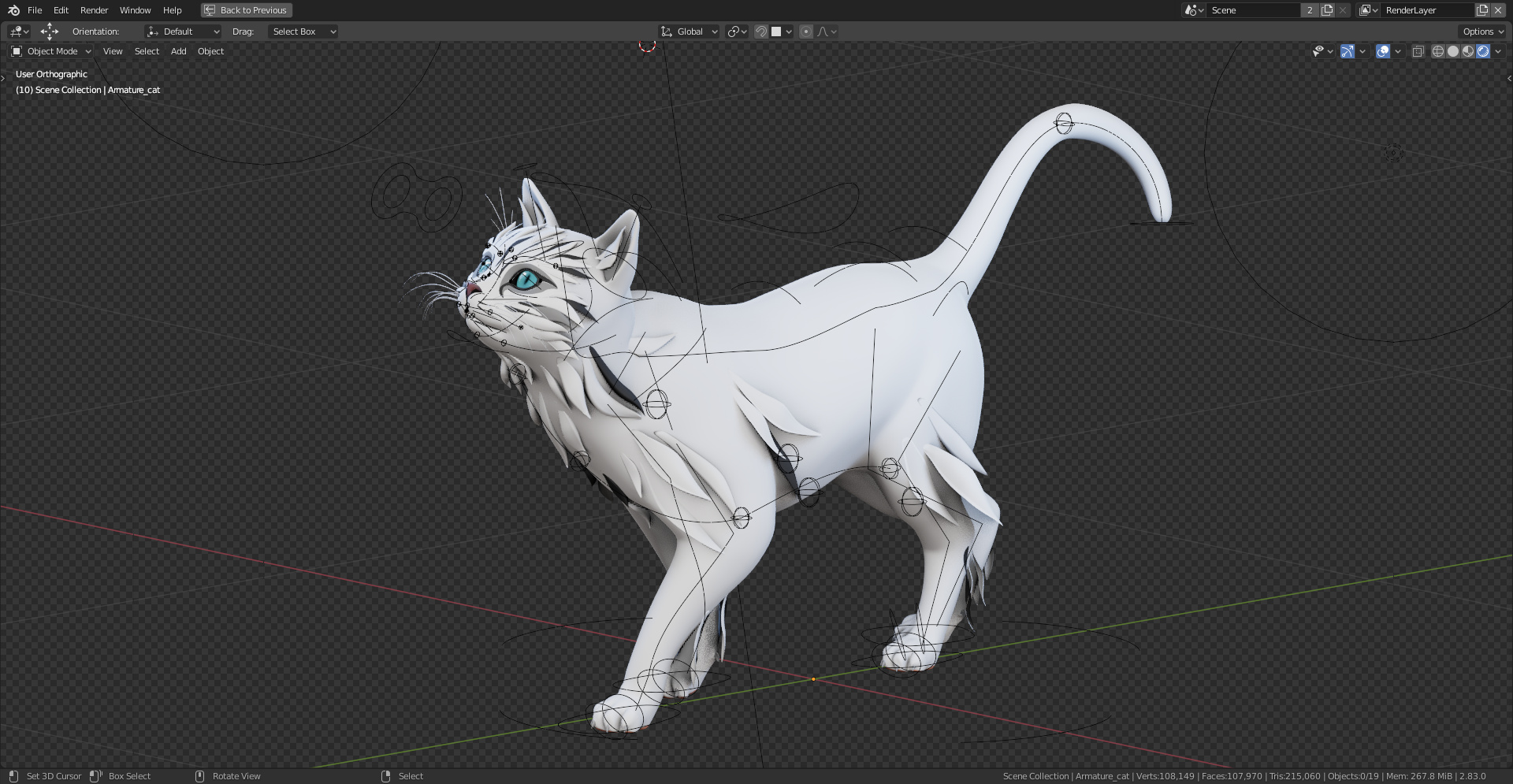Open the Orientation Default dropdown

183,32
